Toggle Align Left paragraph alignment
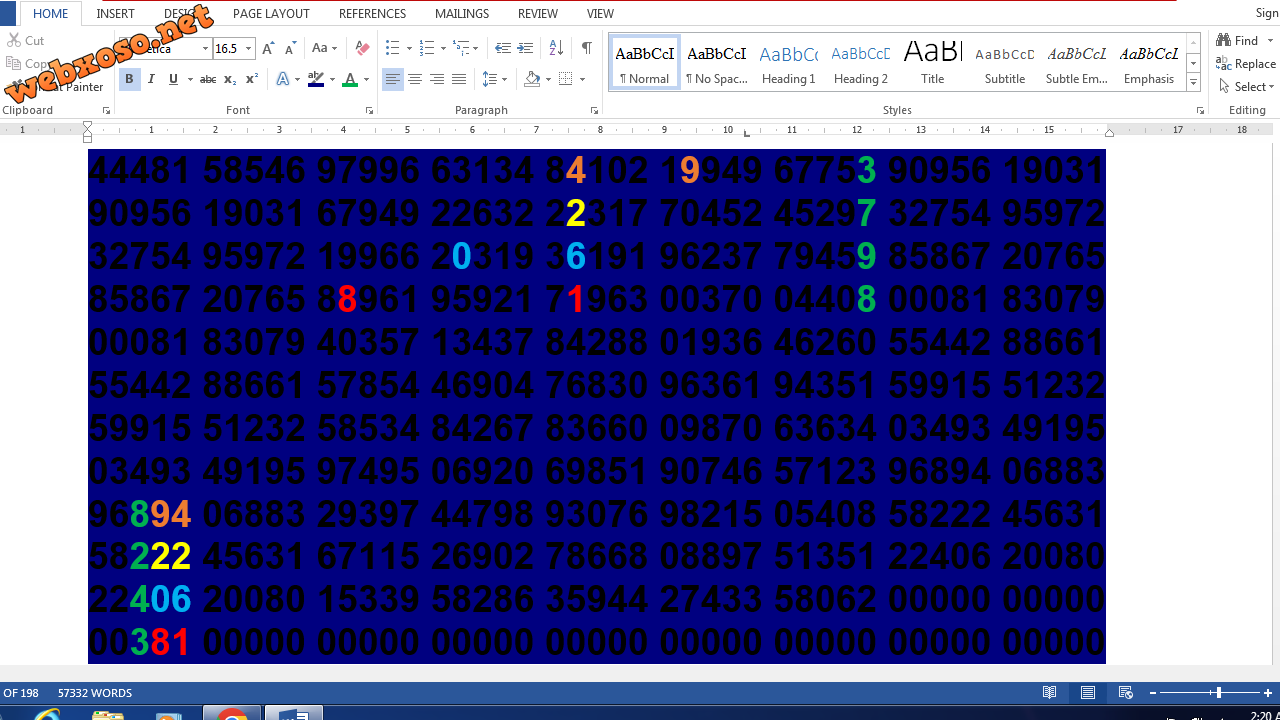 point(393,79)
